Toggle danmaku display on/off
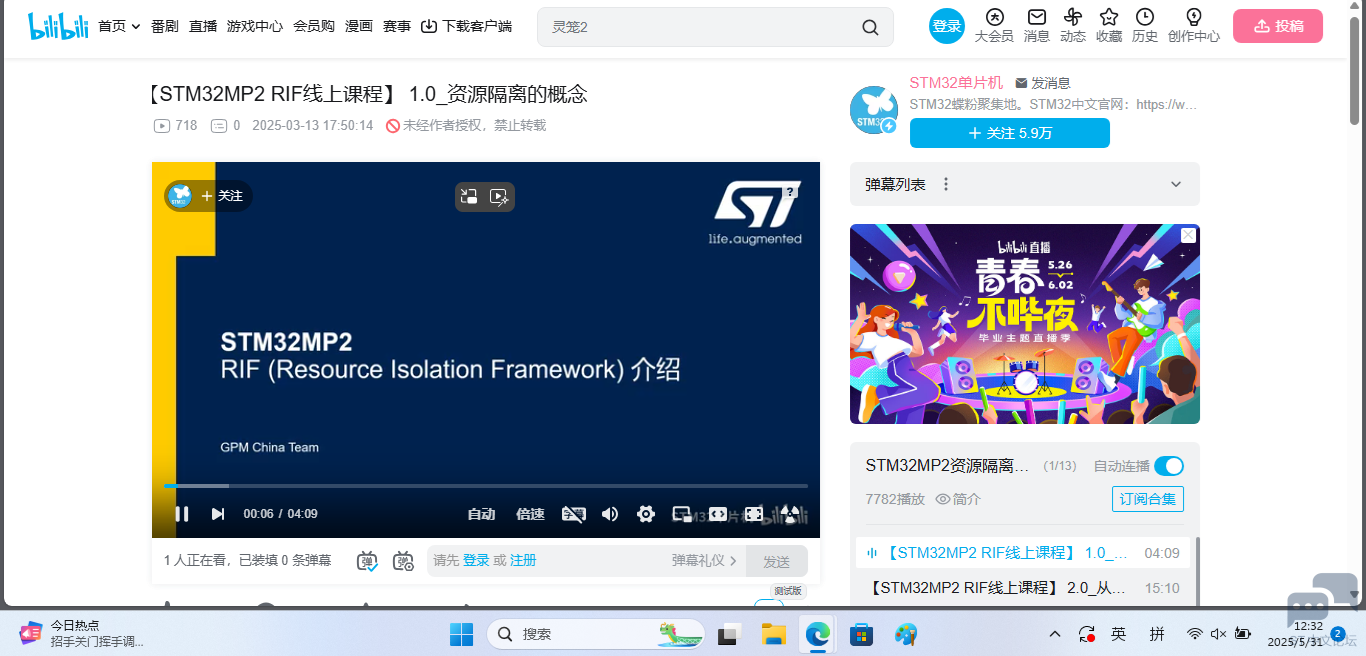Screen dimensions: 1366x656 click(x=367, y=561)
